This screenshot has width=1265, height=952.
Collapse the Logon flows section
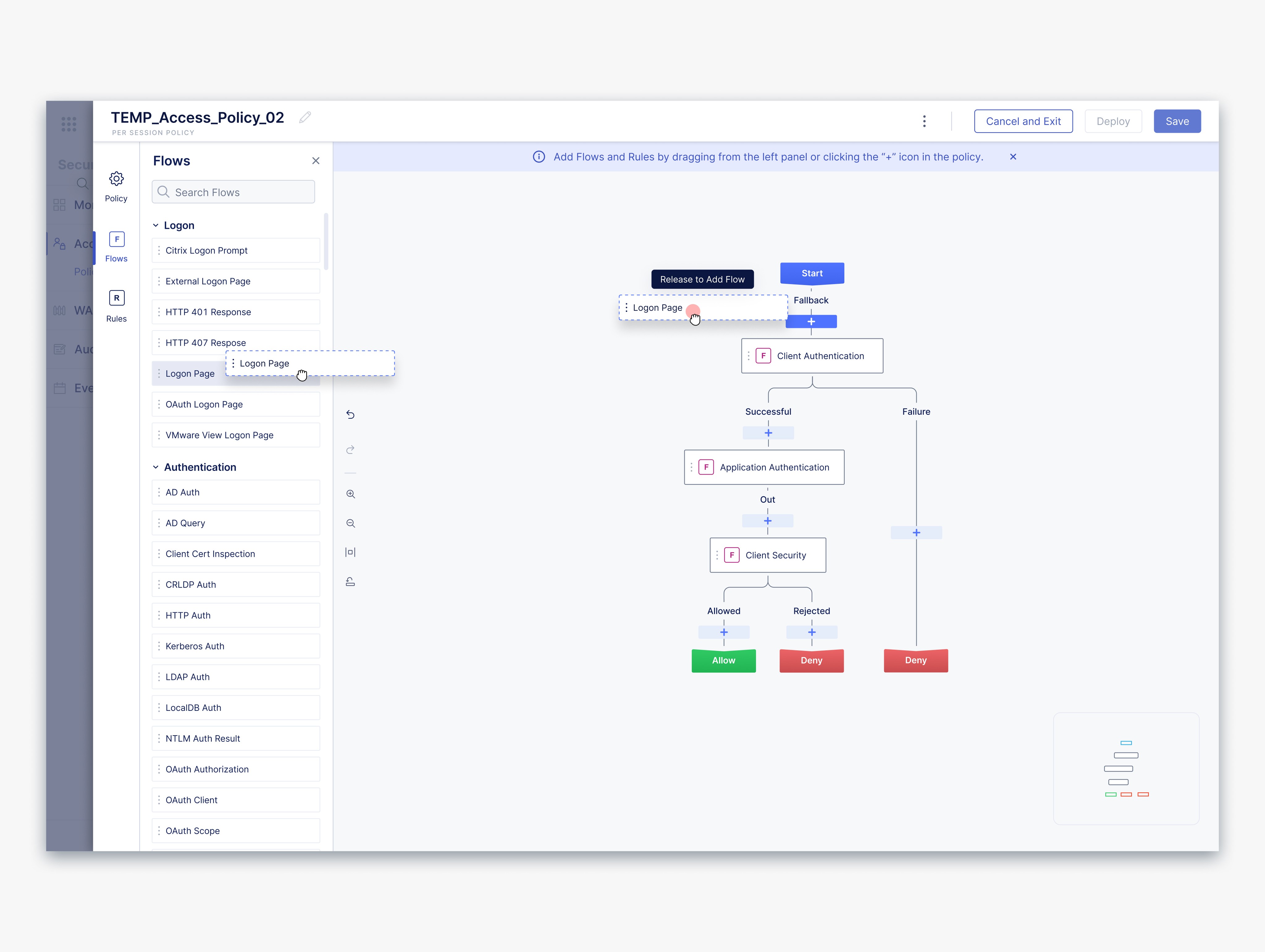click(156, 225)
